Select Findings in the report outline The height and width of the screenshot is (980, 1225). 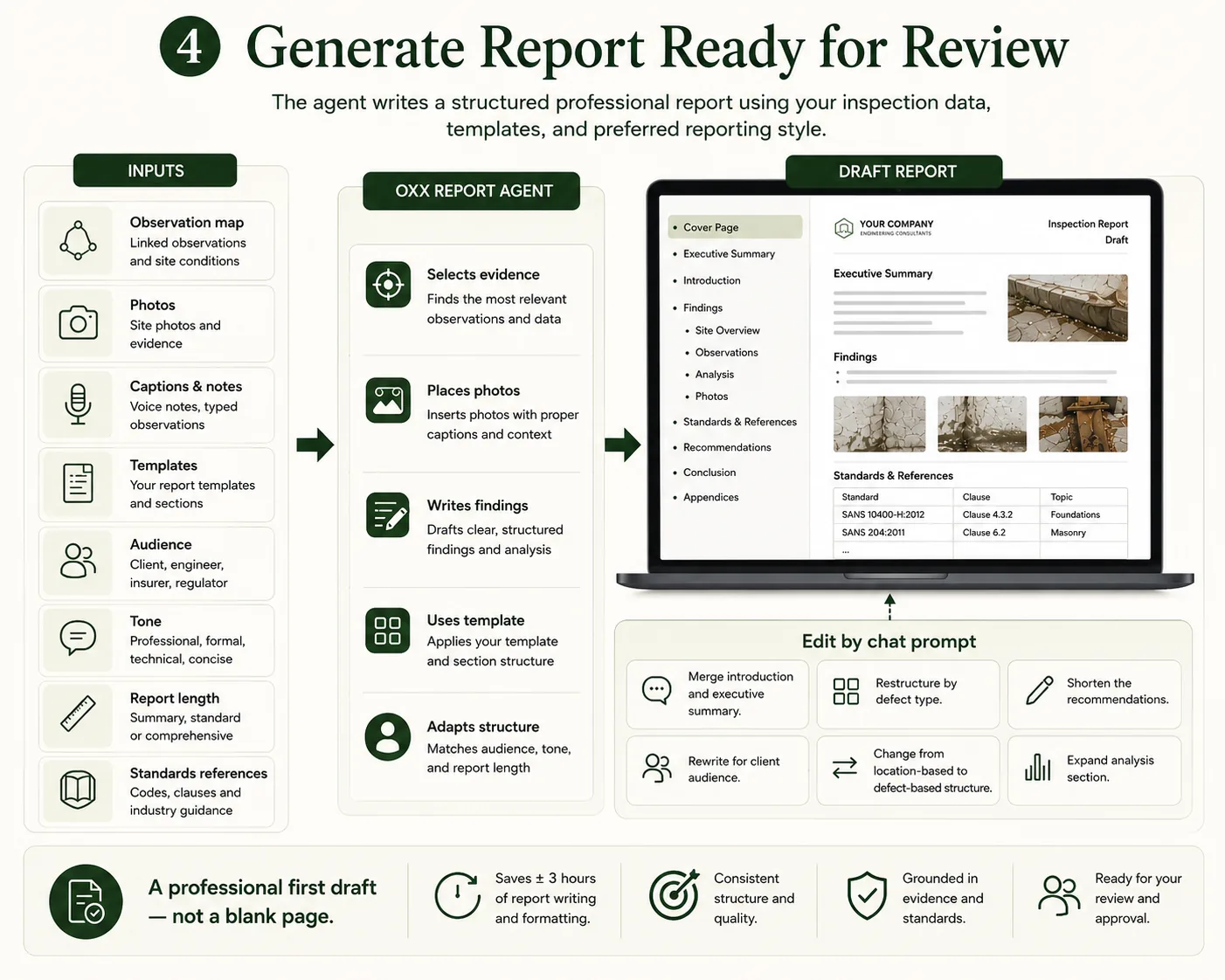coord(702,308)
